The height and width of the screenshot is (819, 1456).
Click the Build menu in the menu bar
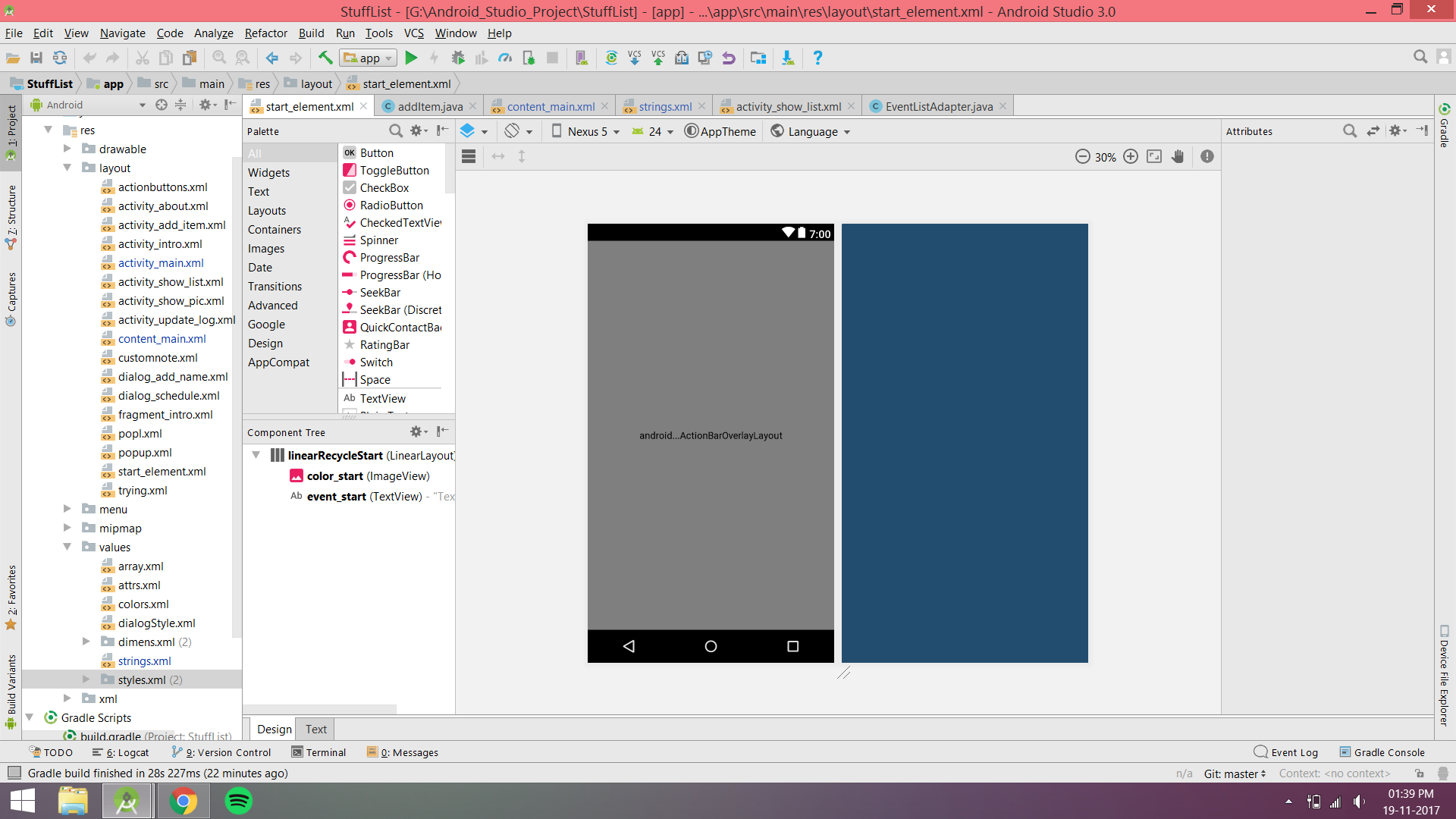pyautogui.click(x=310, y=33)
